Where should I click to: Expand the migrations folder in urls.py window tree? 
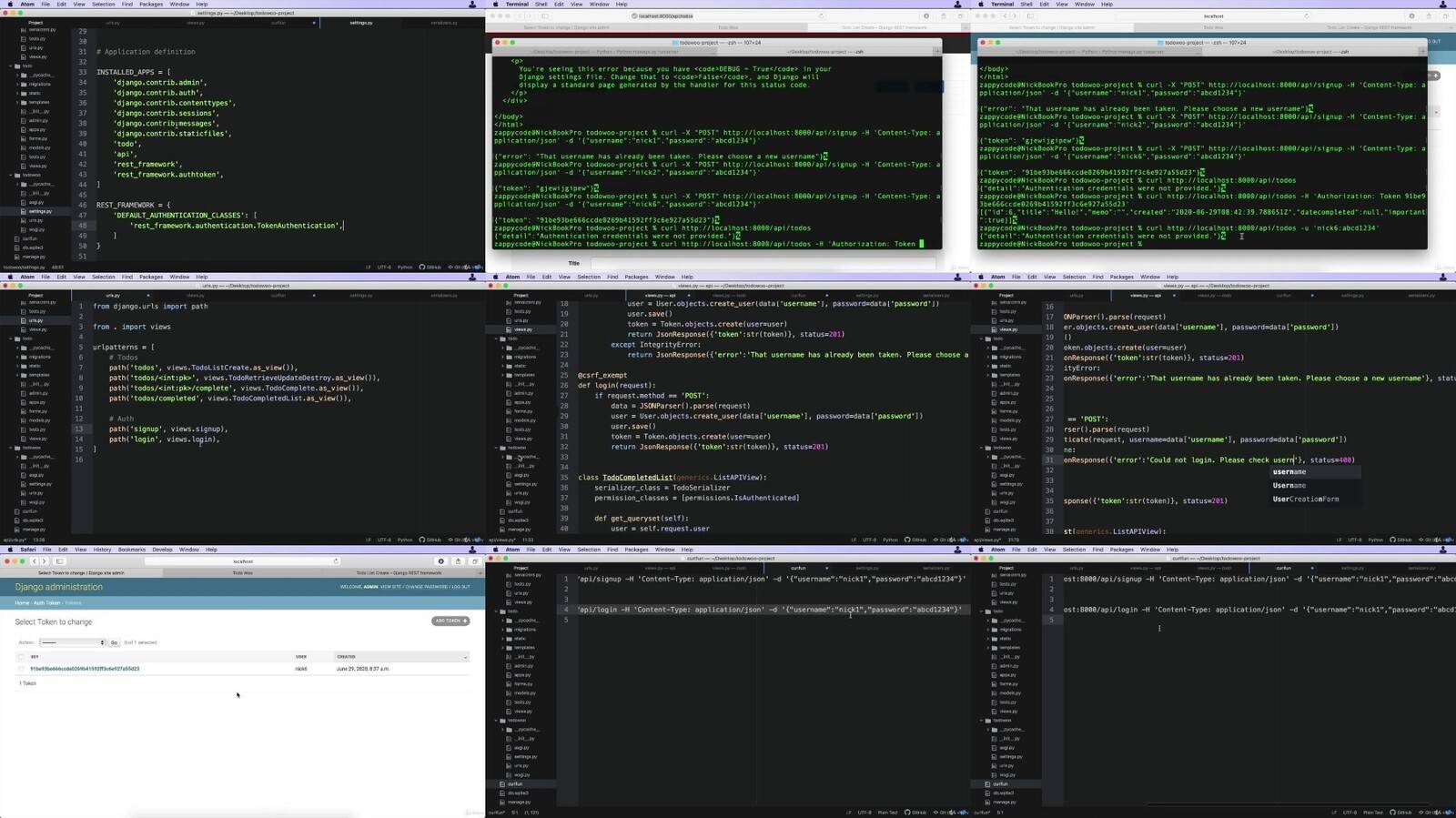pos(18,357)
